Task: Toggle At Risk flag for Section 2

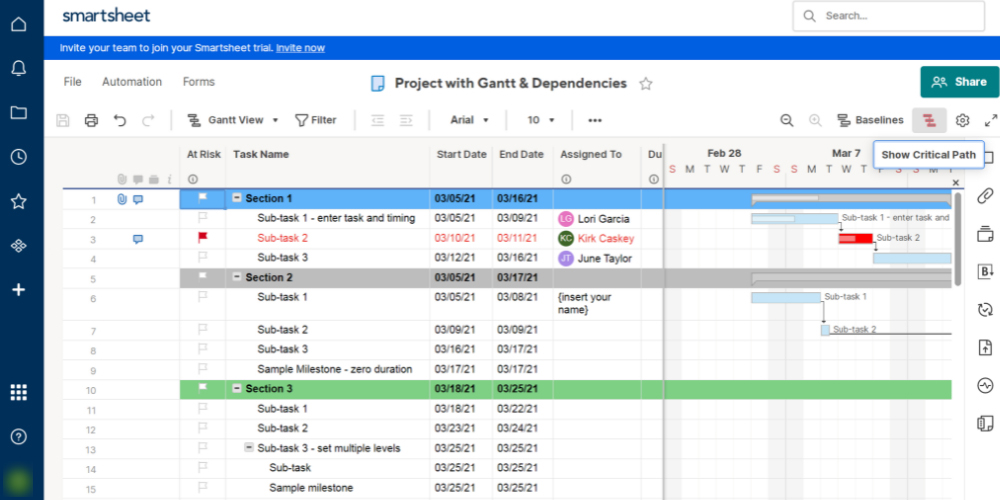Action: point(203,277)
